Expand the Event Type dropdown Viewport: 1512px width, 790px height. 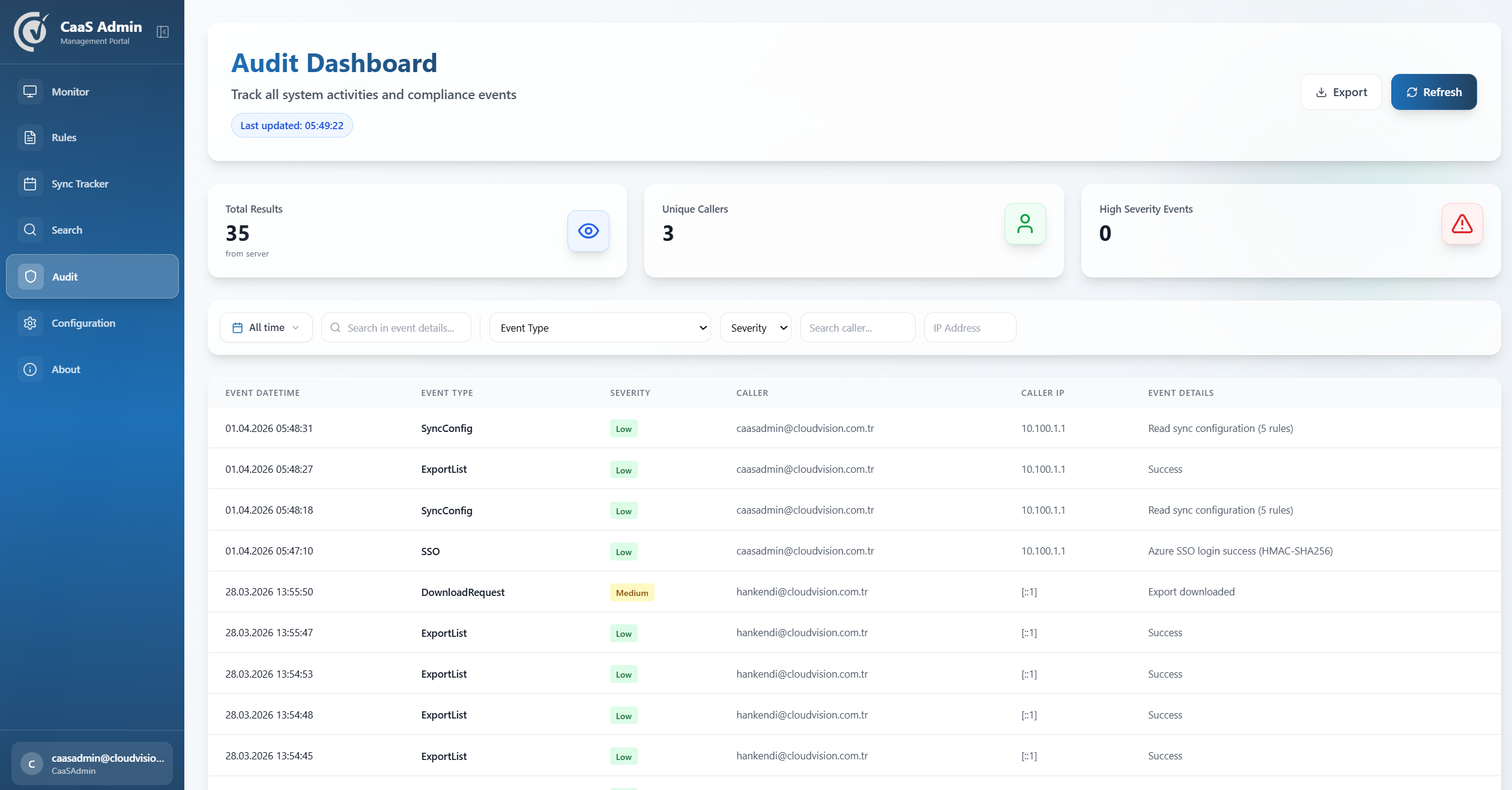tap(599, 328)
